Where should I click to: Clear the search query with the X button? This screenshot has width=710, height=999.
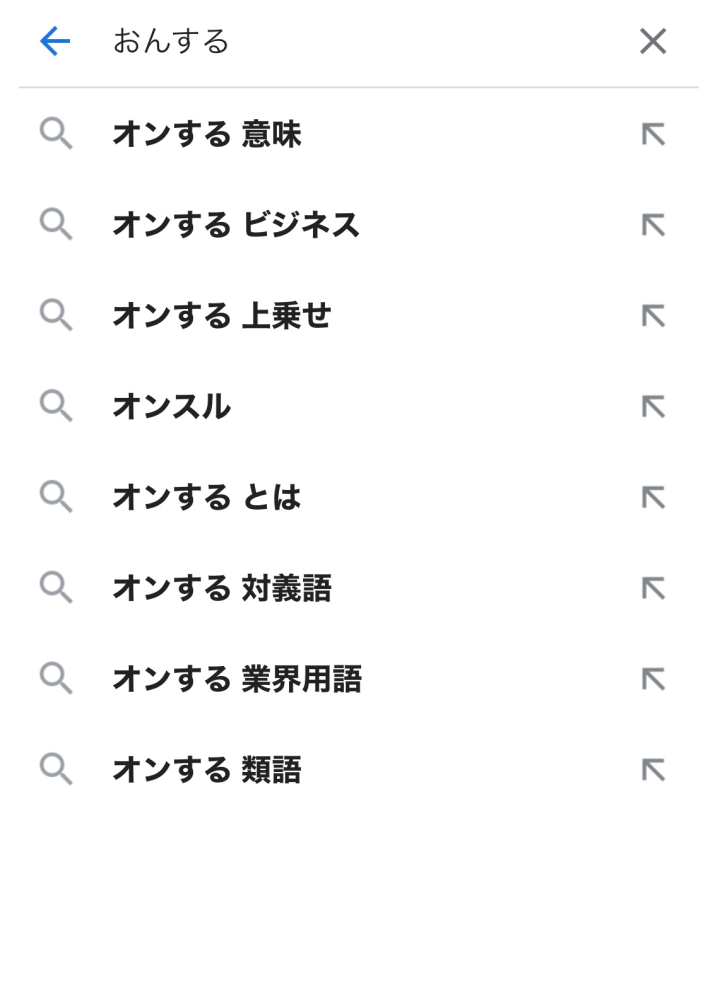[x=652, y=42]
